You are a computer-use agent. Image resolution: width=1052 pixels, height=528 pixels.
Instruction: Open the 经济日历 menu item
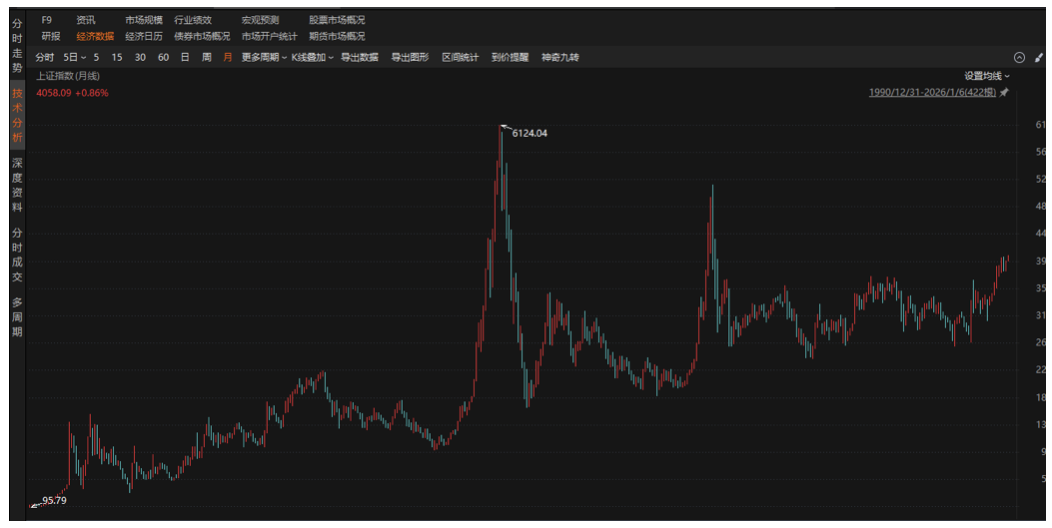tap(144, 36)
